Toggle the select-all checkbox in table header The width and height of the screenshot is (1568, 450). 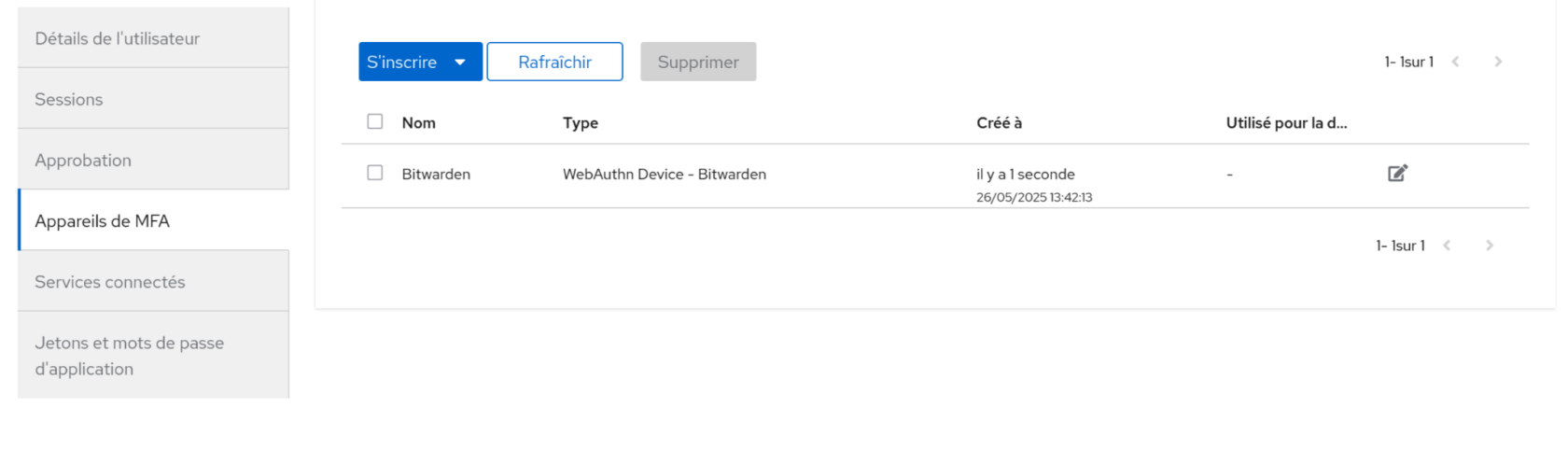375,121
